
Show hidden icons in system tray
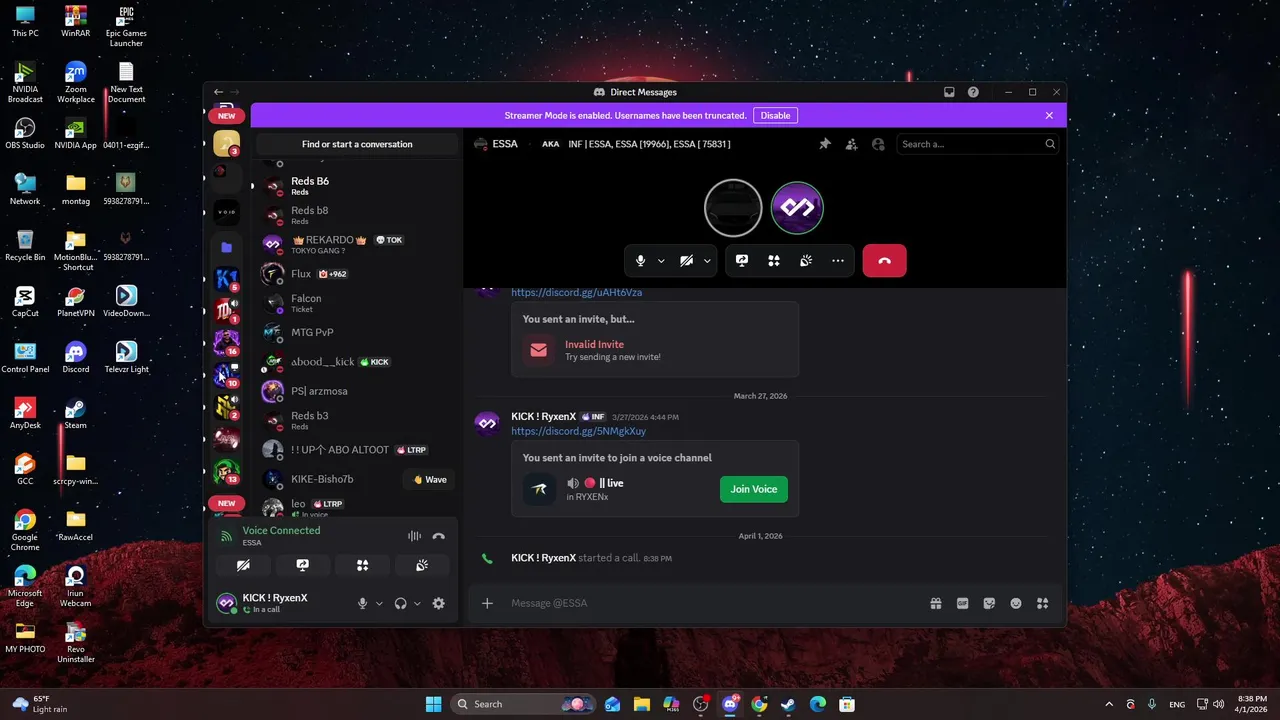pos(1108,704)
